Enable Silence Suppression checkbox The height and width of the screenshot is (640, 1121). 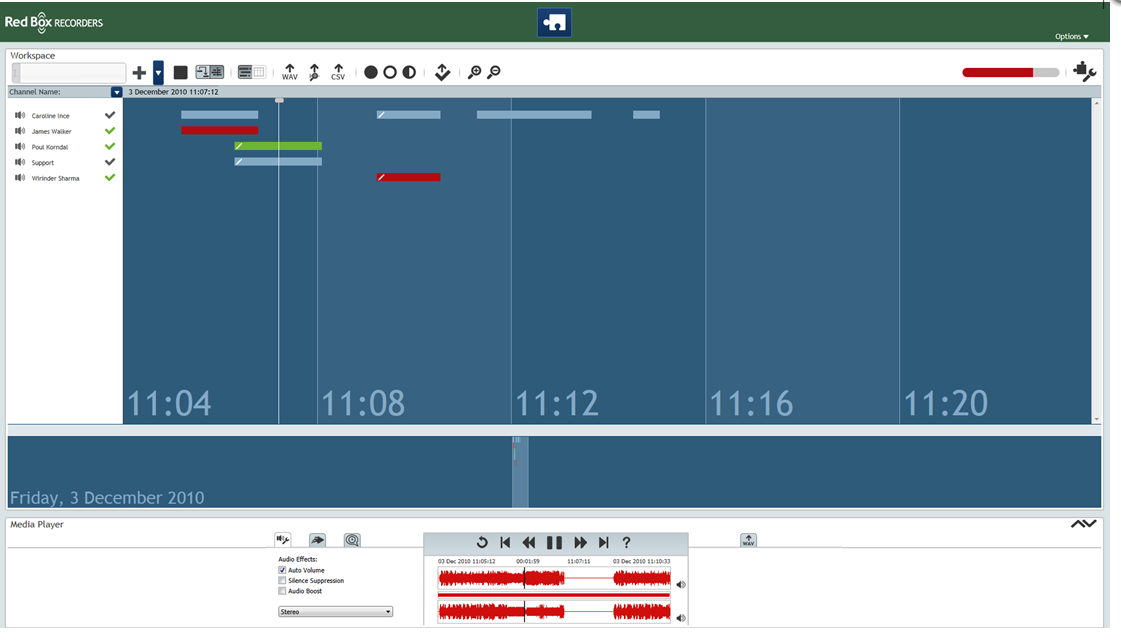[282, 581]
